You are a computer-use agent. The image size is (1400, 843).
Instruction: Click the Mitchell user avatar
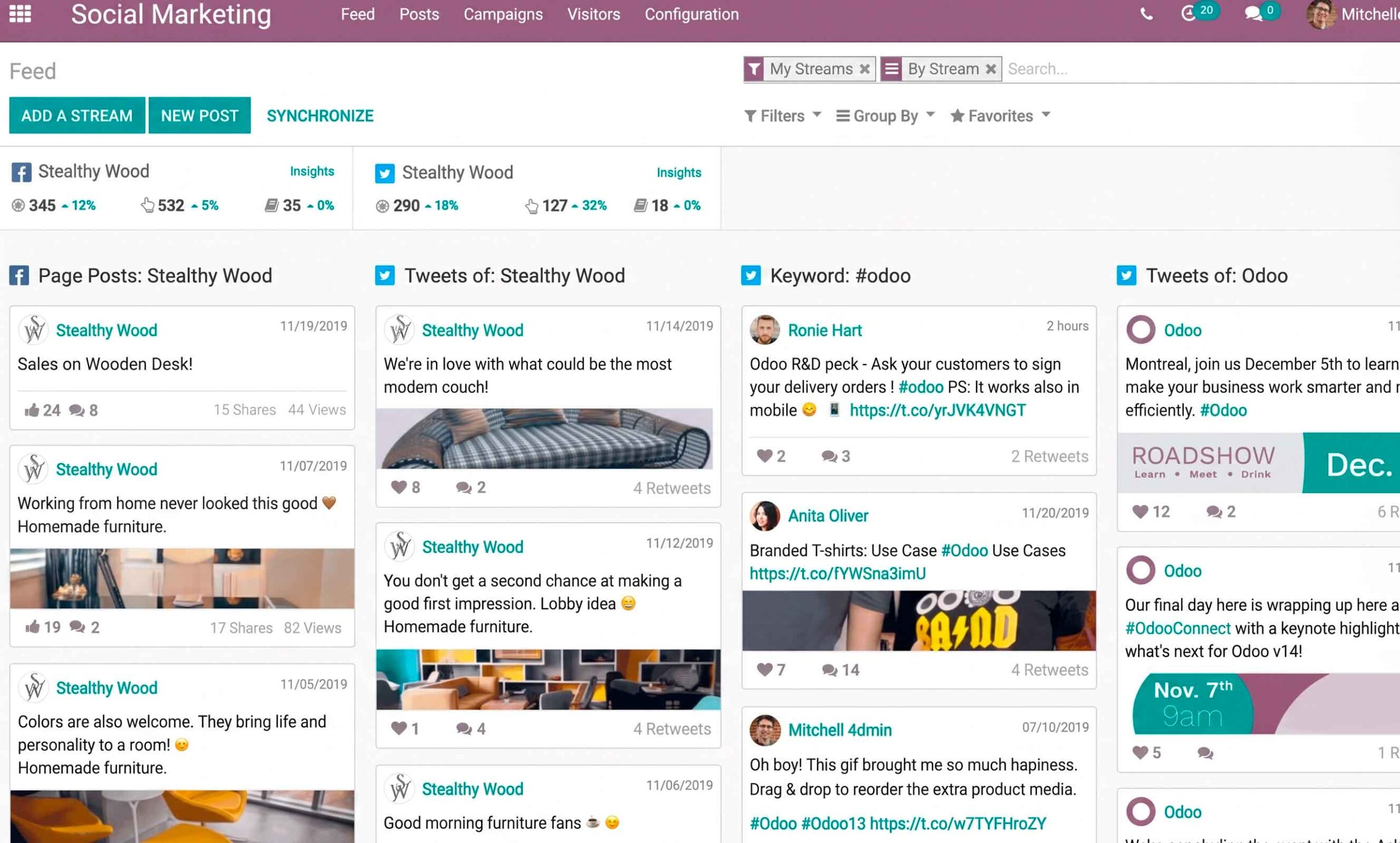pyautogui.click(x=1321, y=14)
